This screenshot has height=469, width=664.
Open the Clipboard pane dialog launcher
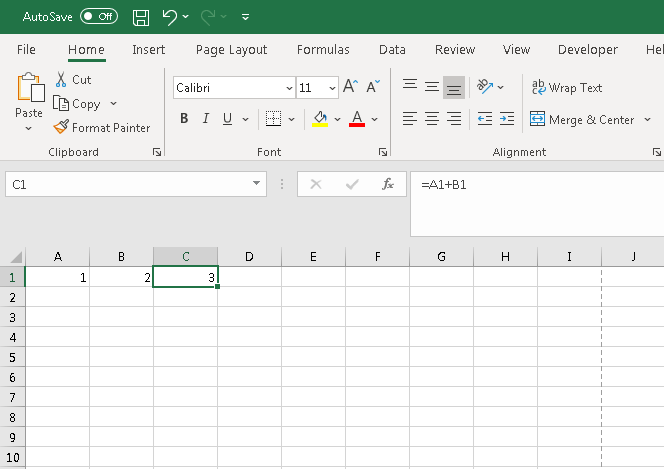pyautogui.click(x=157, y=152)
